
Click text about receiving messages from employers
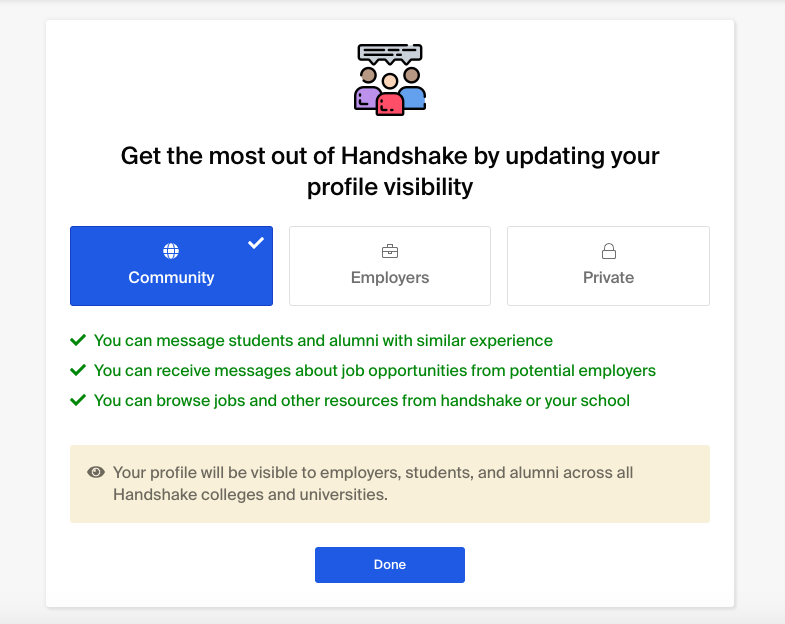pos(375,371)
